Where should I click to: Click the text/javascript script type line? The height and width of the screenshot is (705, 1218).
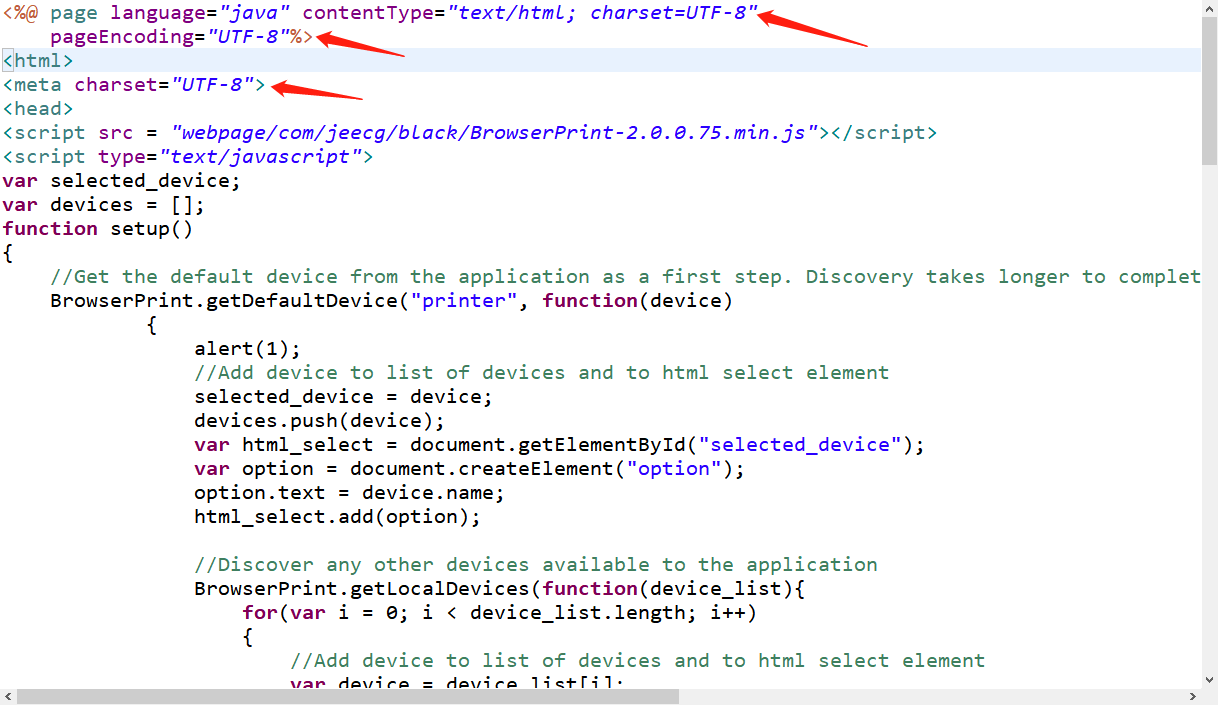[x=188, y=157]
